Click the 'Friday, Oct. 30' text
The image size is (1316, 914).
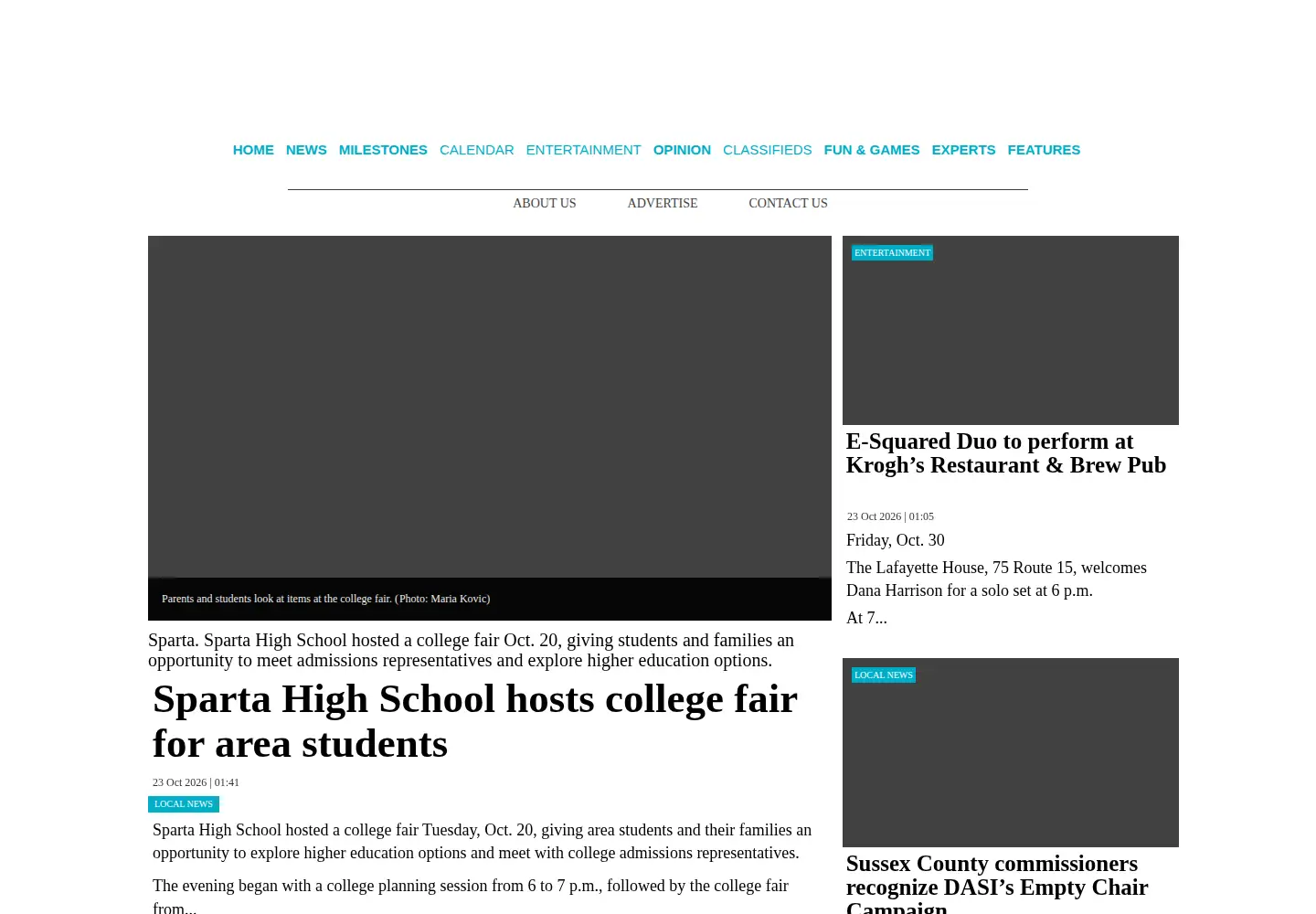click(896, 540)
